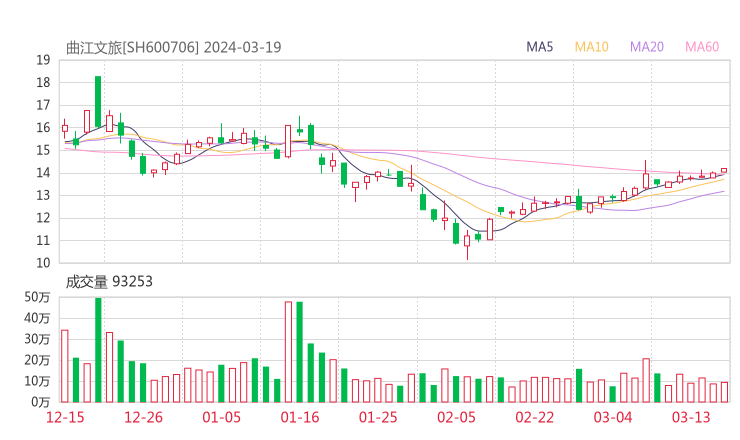The height and width of the screenshot is (440, 740).
Task: Click the 50万 volume axis label
Action: coord(37,297)
